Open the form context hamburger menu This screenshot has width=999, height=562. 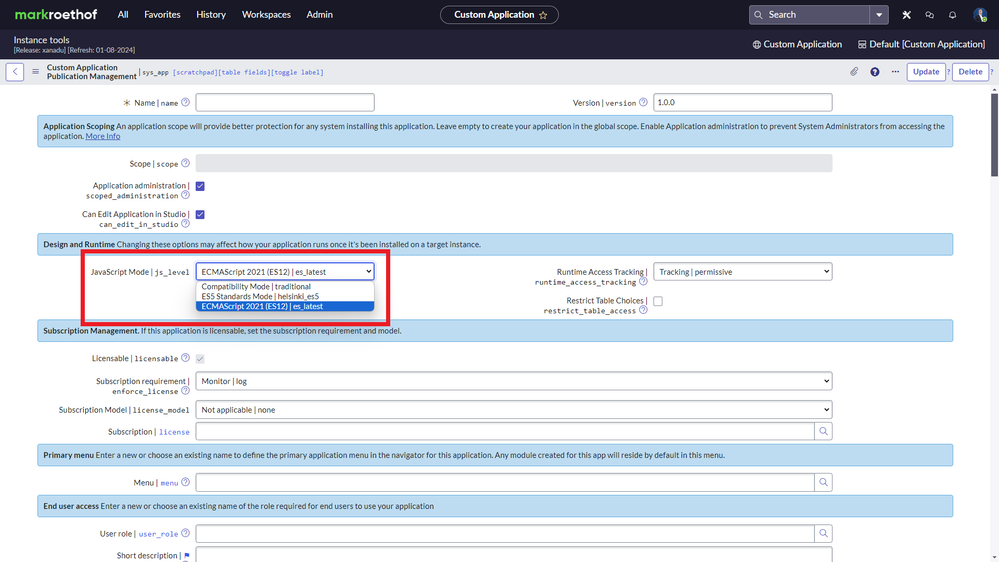[x=35, y=72]
